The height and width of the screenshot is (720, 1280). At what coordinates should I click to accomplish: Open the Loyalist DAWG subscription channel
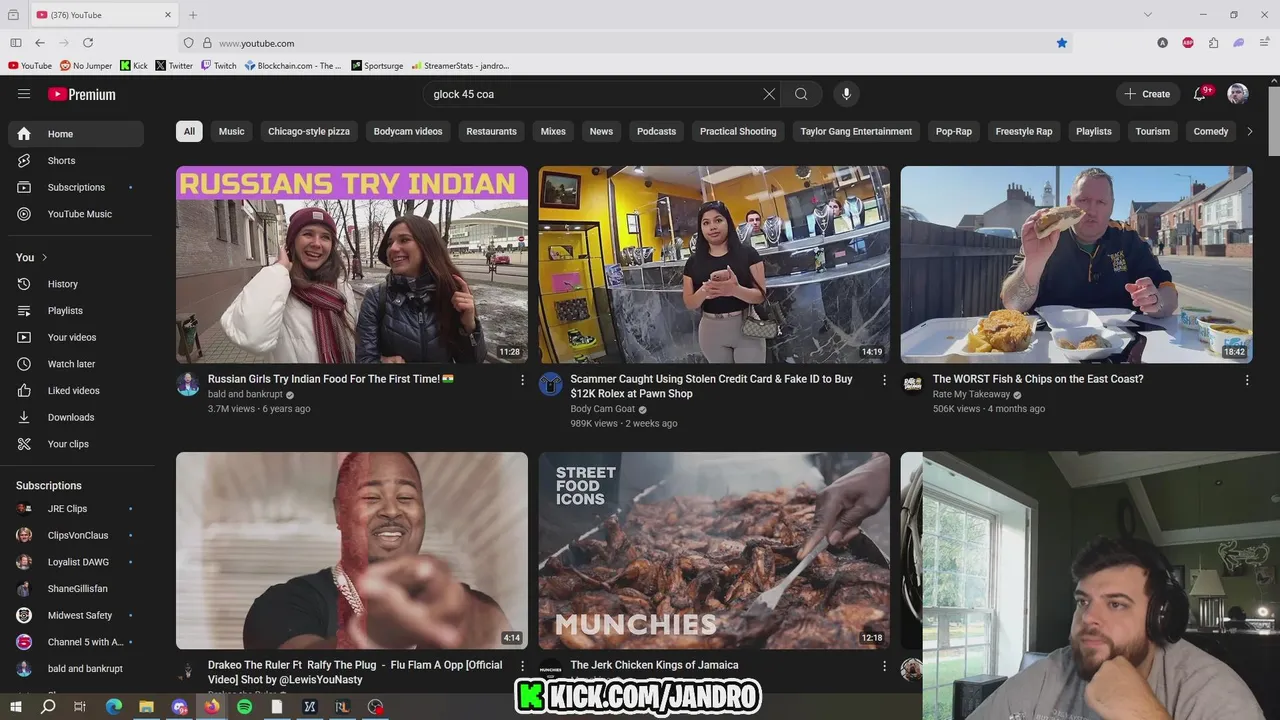pos(76,562)
